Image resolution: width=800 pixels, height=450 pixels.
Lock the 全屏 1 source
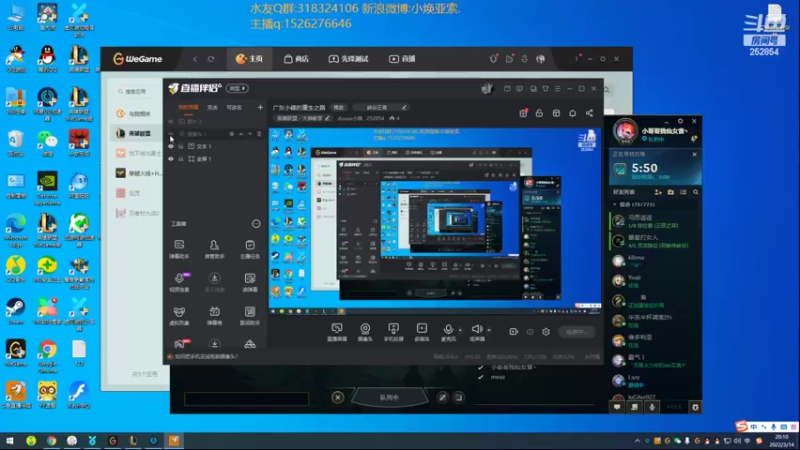coord(181,159)
